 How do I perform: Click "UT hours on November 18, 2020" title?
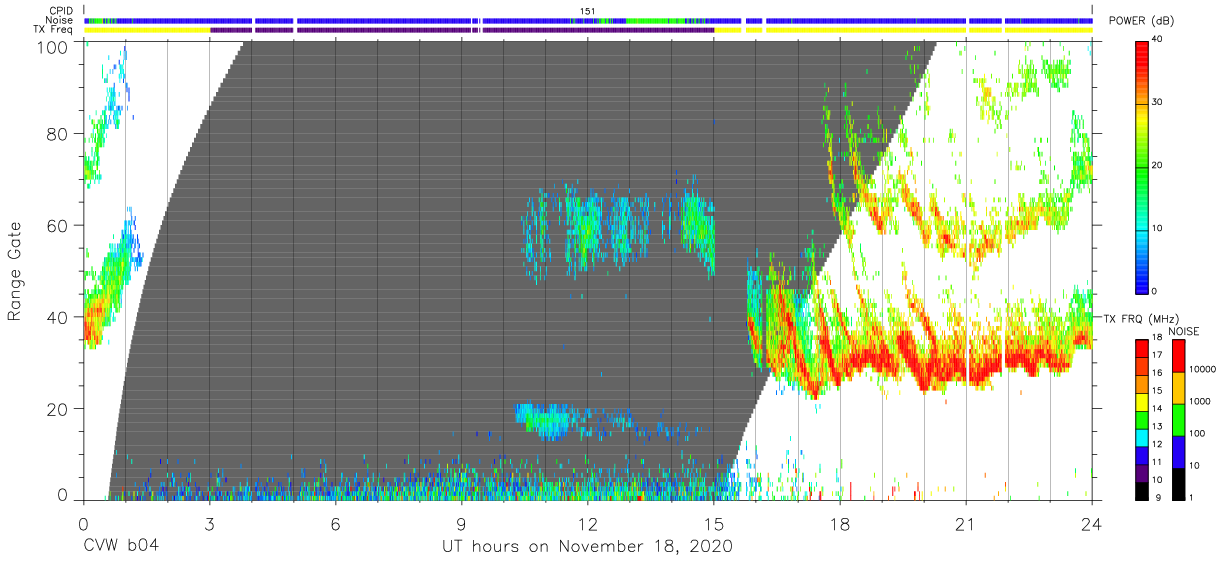[x=588, y=547]
